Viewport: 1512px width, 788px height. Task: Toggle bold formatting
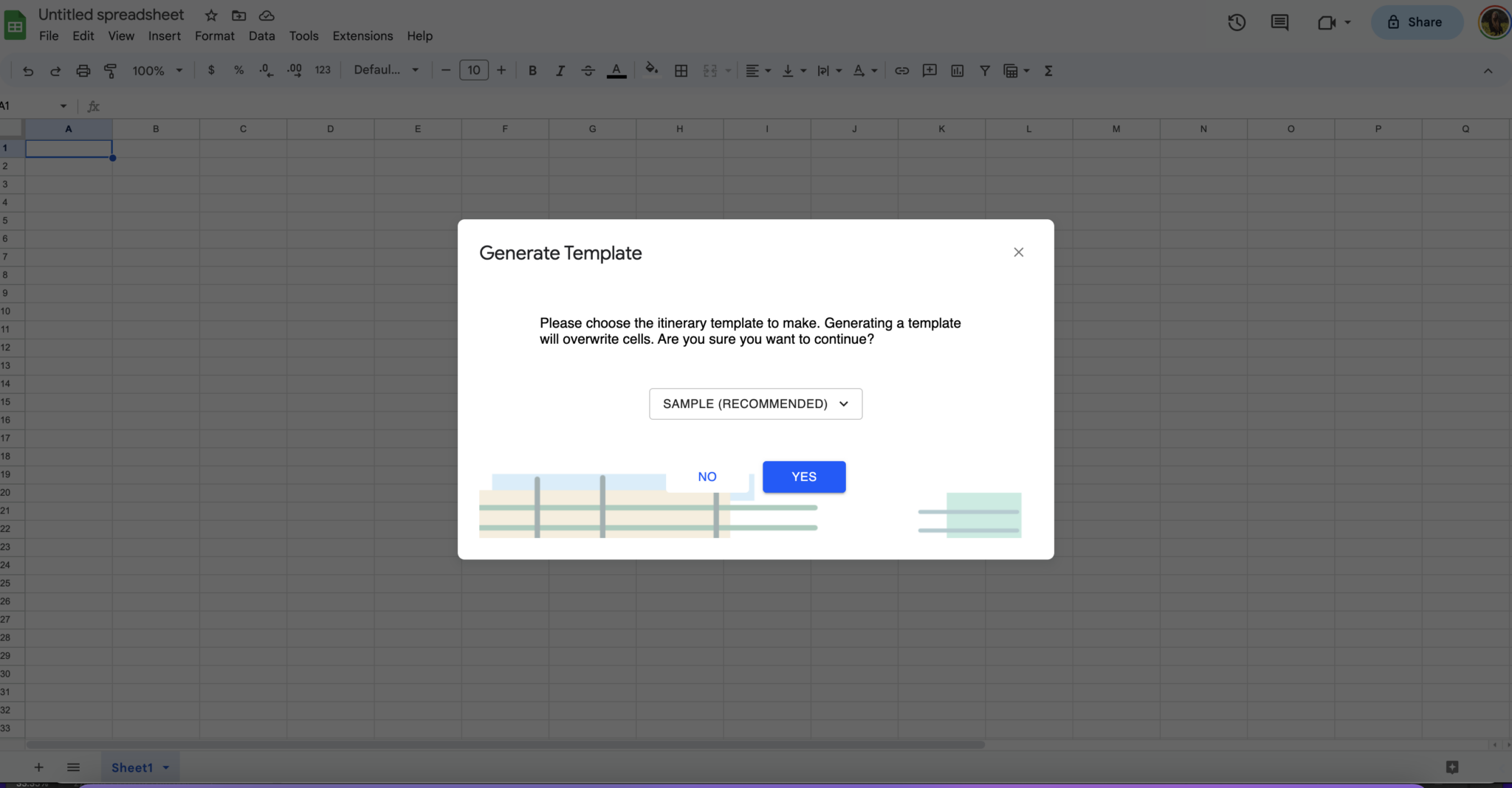[532, 71]
